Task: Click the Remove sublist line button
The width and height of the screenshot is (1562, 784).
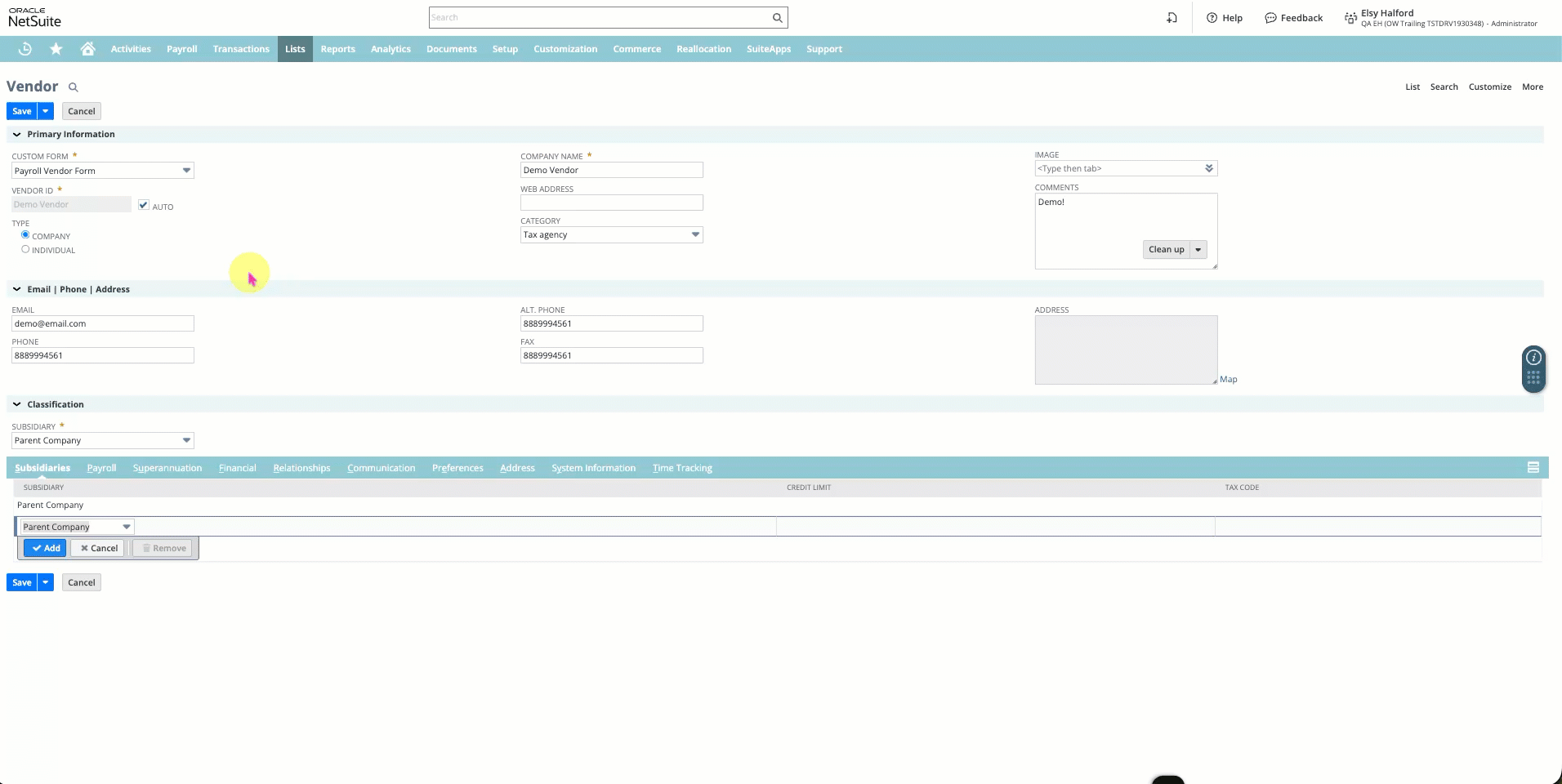Action: tap(163, 548)
